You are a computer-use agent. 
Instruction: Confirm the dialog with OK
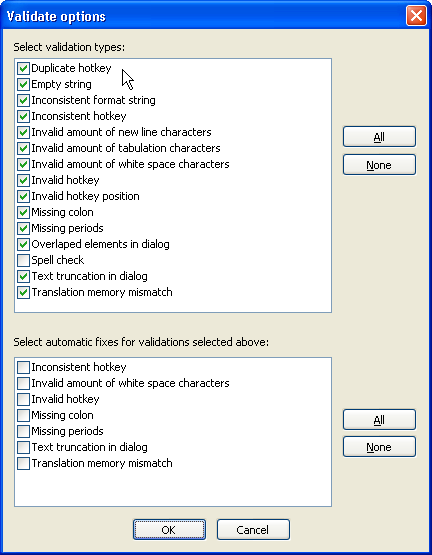pos(169,530)
